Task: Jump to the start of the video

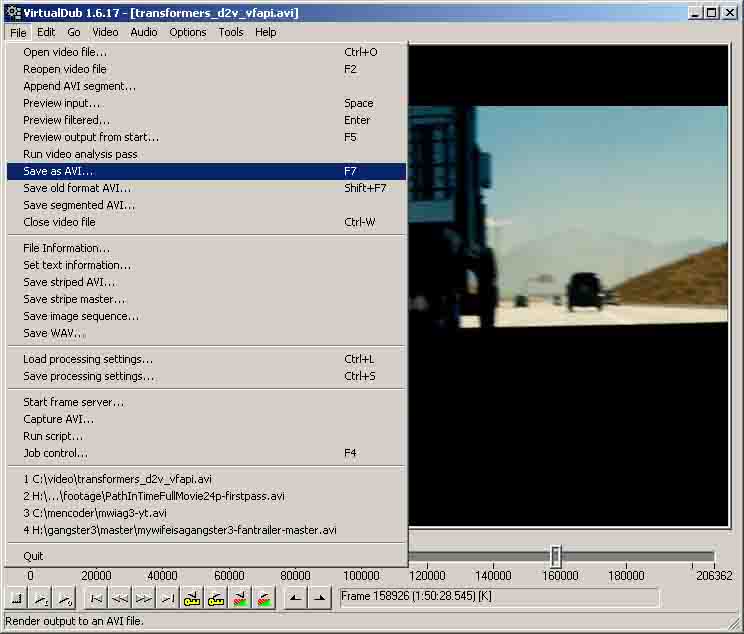Action: pyautogui.click(x=96, y=599)
